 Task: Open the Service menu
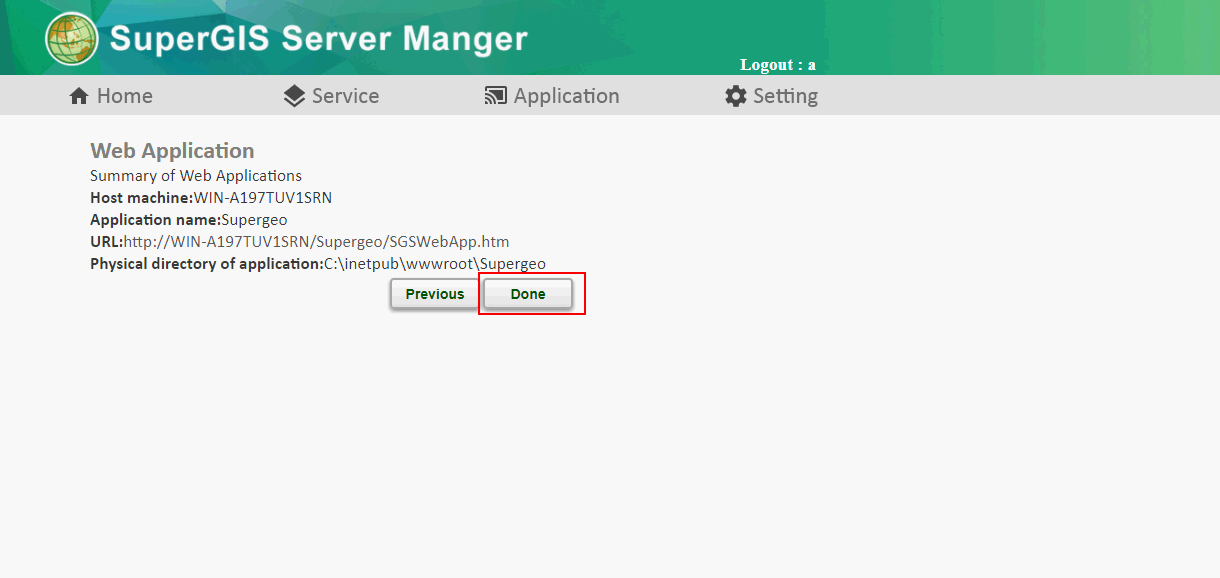[x=331, y=96]
